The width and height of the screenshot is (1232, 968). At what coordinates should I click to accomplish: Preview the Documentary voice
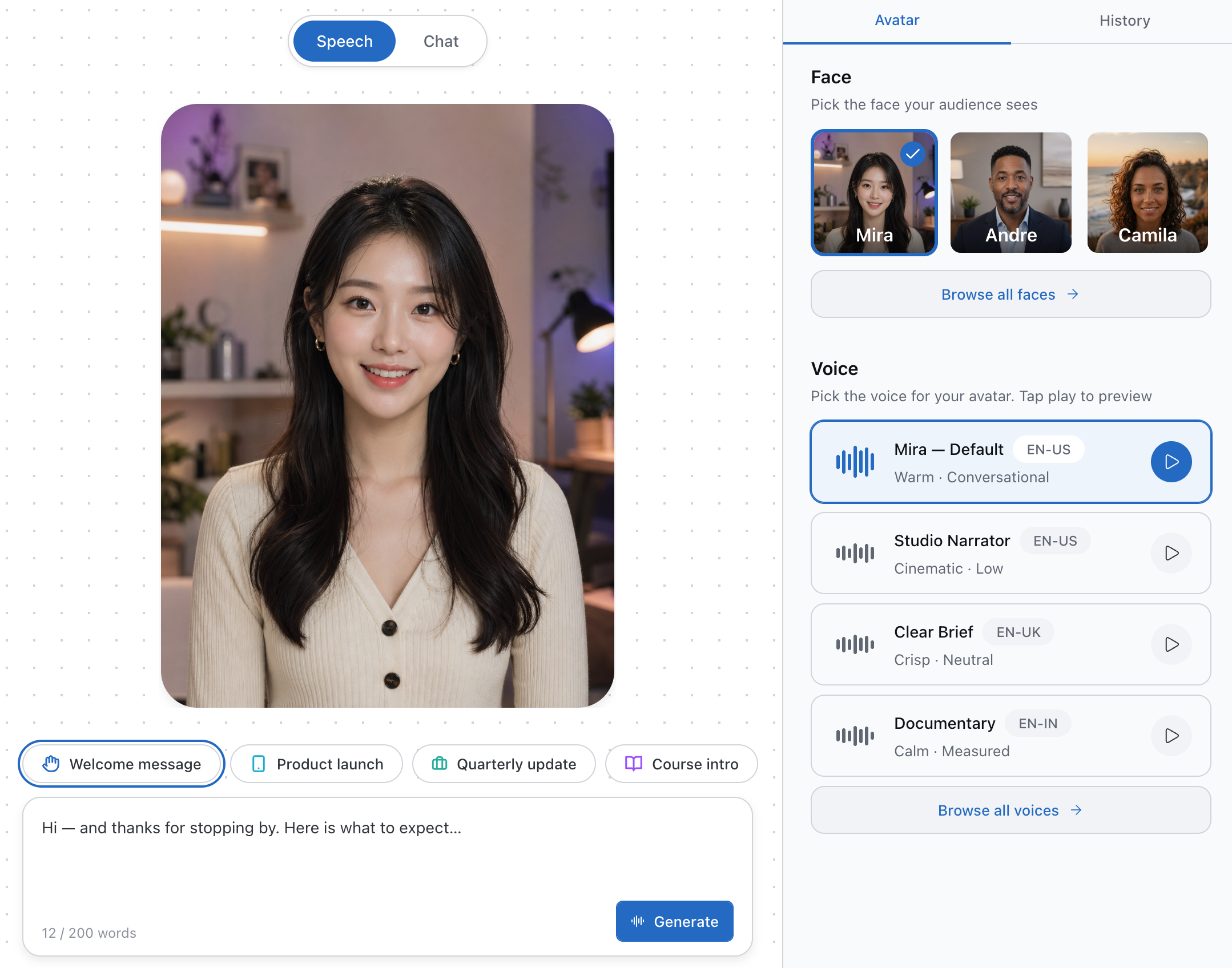coord(1171,736)
